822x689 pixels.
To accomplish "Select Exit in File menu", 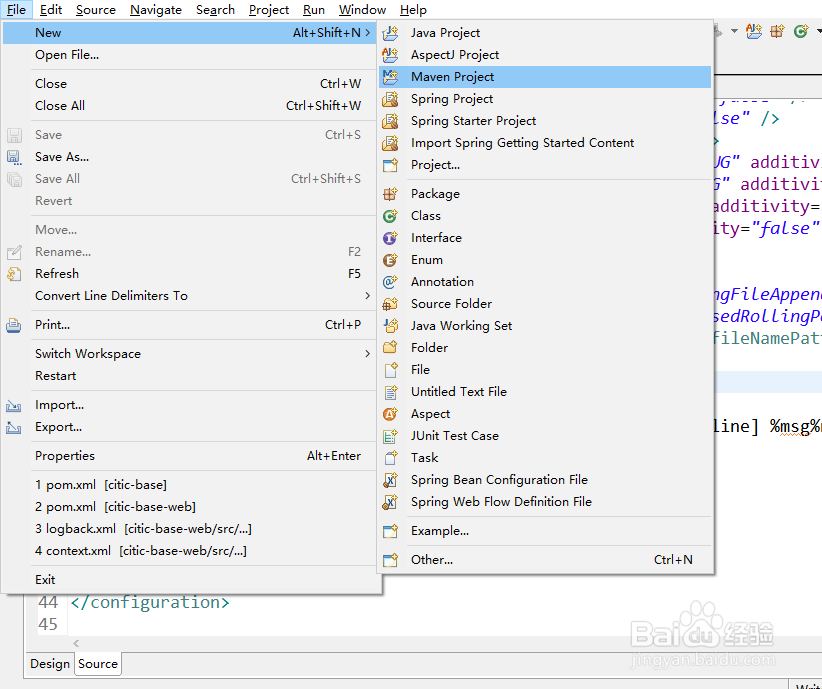I will (190, 580).
